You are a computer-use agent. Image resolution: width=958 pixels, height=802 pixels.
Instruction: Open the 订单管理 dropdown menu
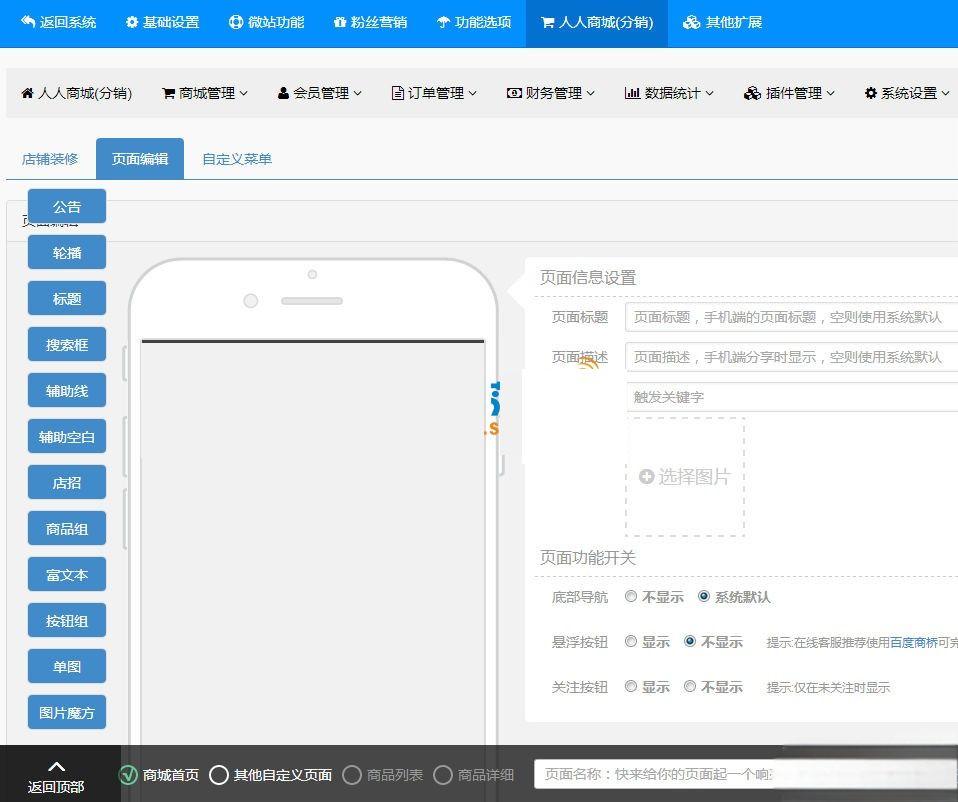pos(433,93)
